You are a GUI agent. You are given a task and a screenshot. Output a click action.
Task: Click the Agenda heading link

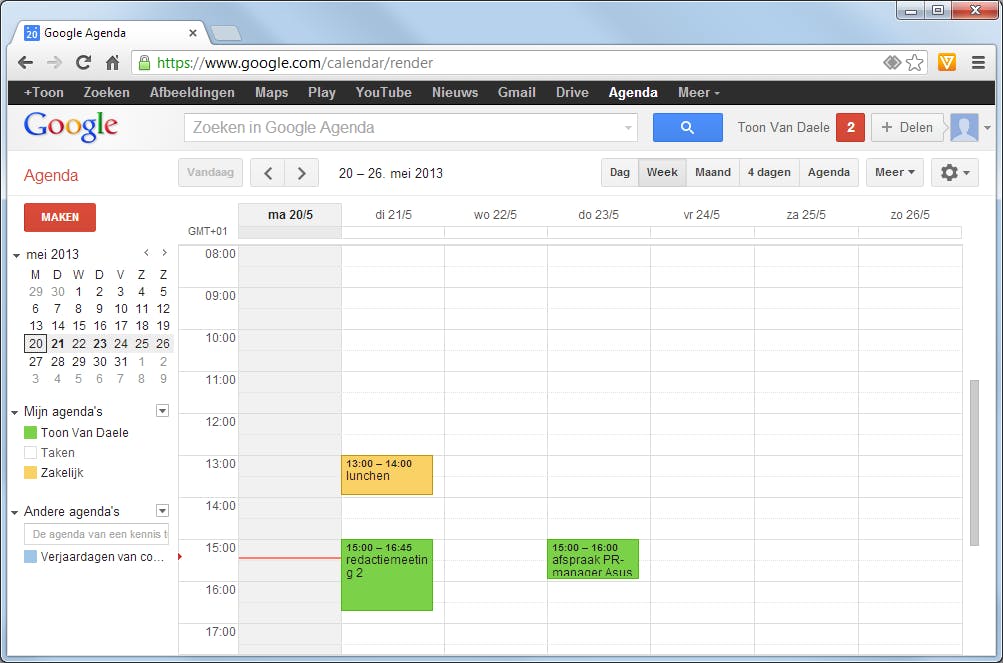[51, 175]
